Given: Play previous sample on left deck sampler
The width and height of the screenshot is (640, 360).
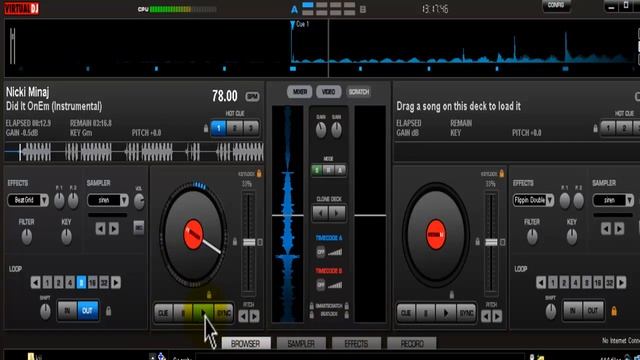Looking at the screenshot, I should pos(100,229).
